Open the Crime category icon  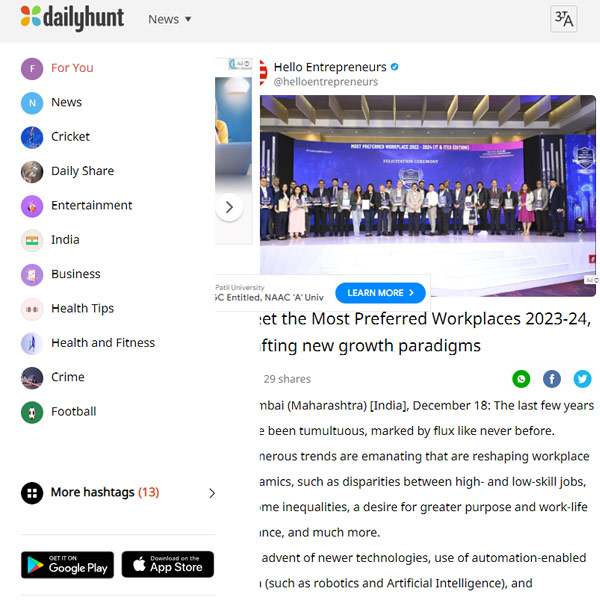(32, 378)
